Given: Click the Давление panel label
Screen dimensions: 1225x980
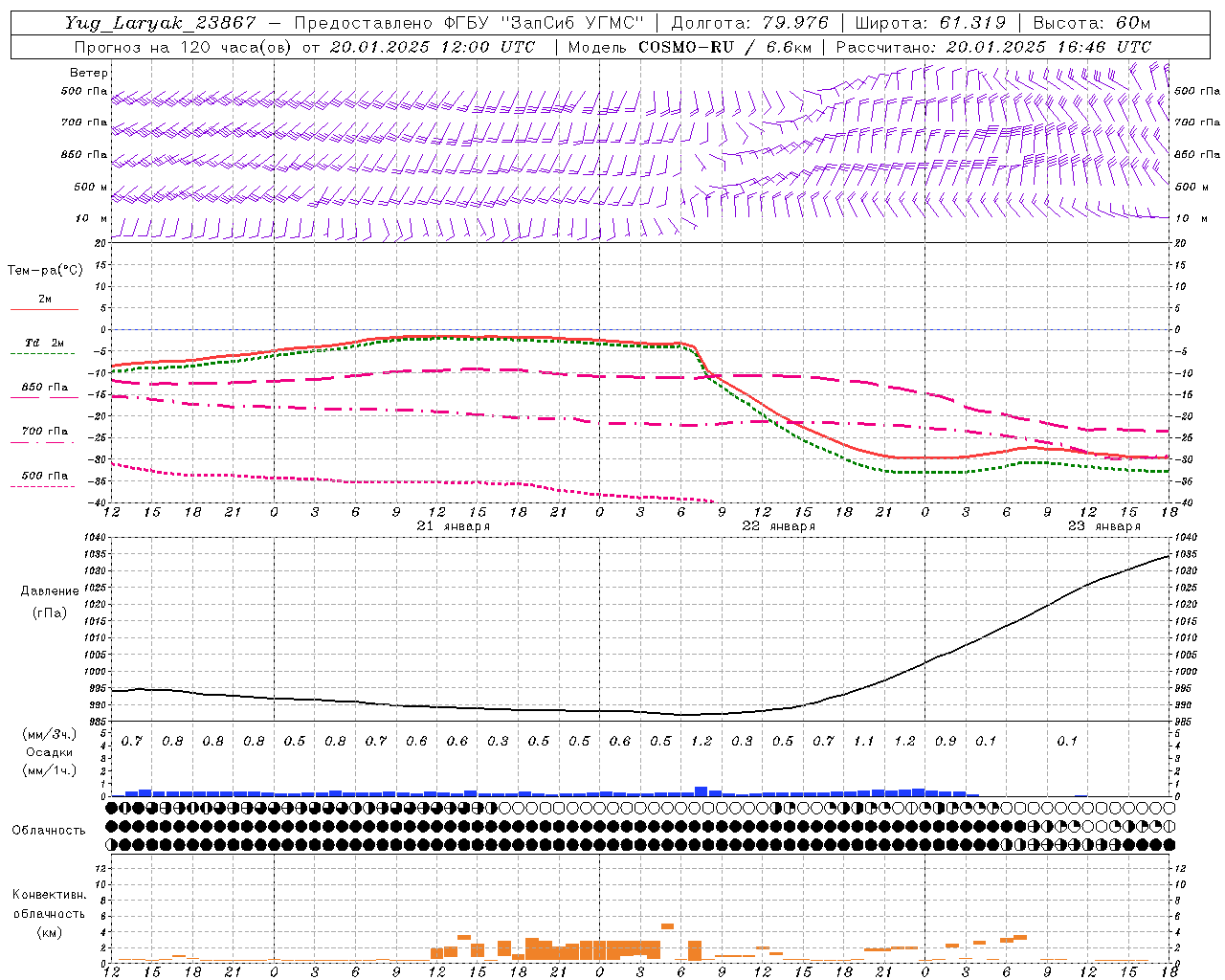Looking at the screenshot, I should point(50,591).
